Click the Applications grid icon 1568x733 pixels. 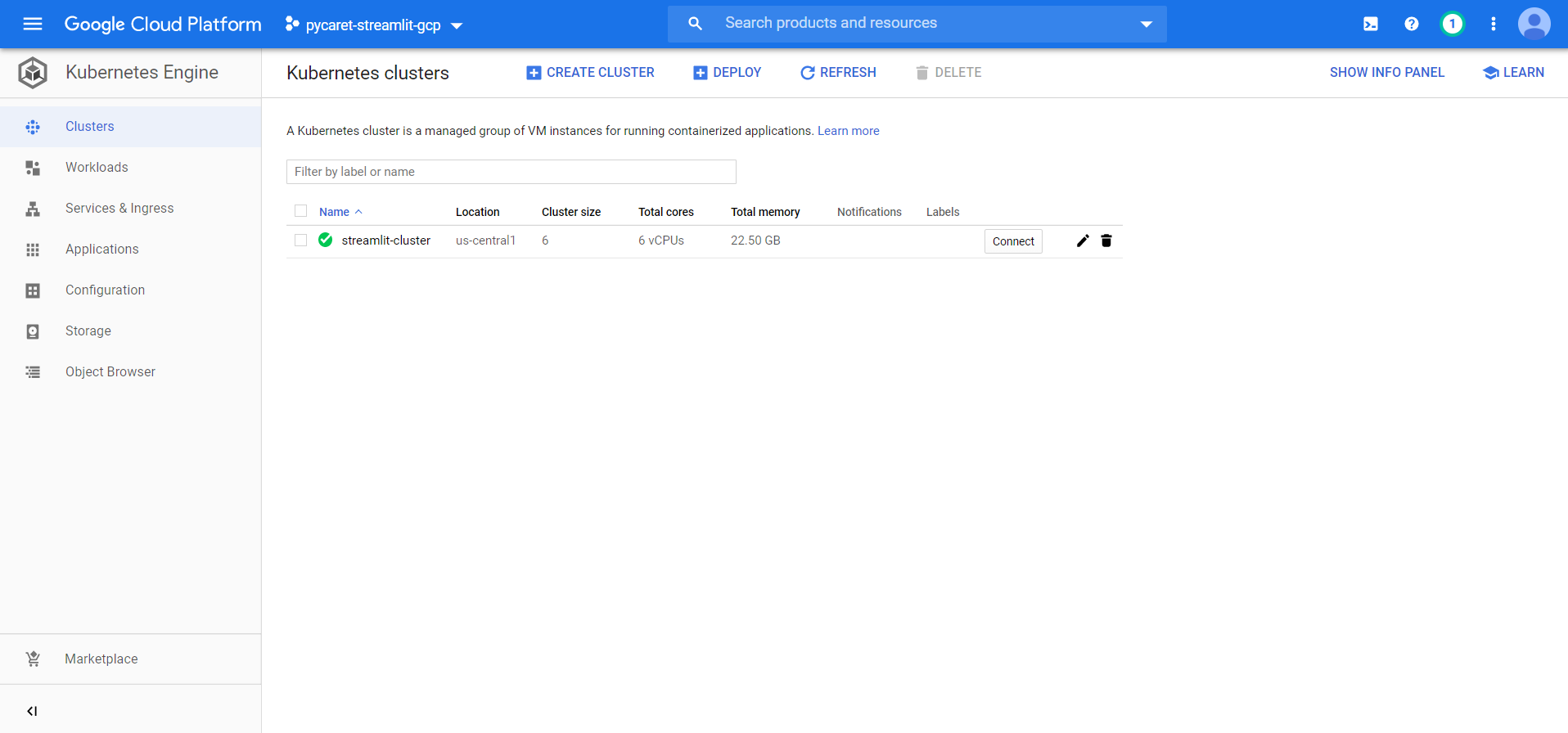(33, 250)
